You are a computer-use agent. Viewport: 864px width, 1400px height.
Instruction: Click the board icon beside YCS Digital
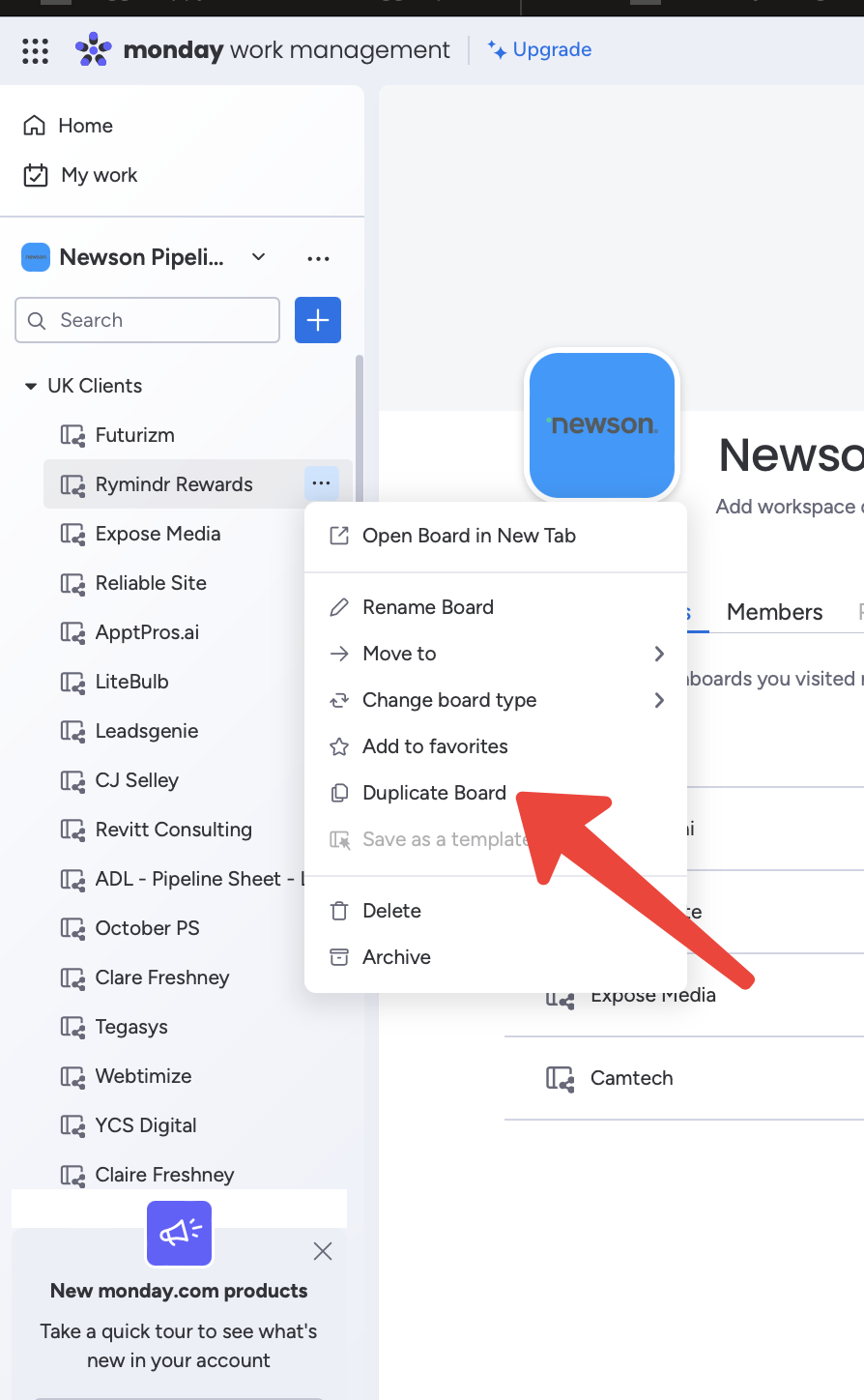pos(72,1125)
